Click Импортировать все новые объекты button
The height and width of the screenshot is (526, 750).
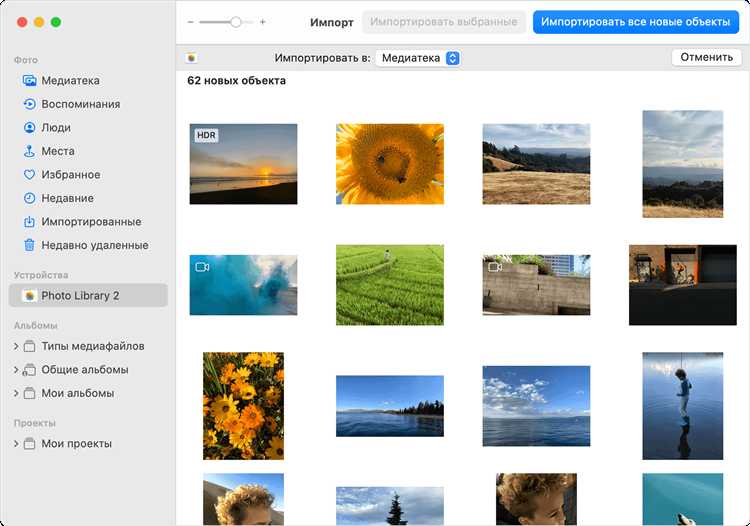(x=635, y=22)
